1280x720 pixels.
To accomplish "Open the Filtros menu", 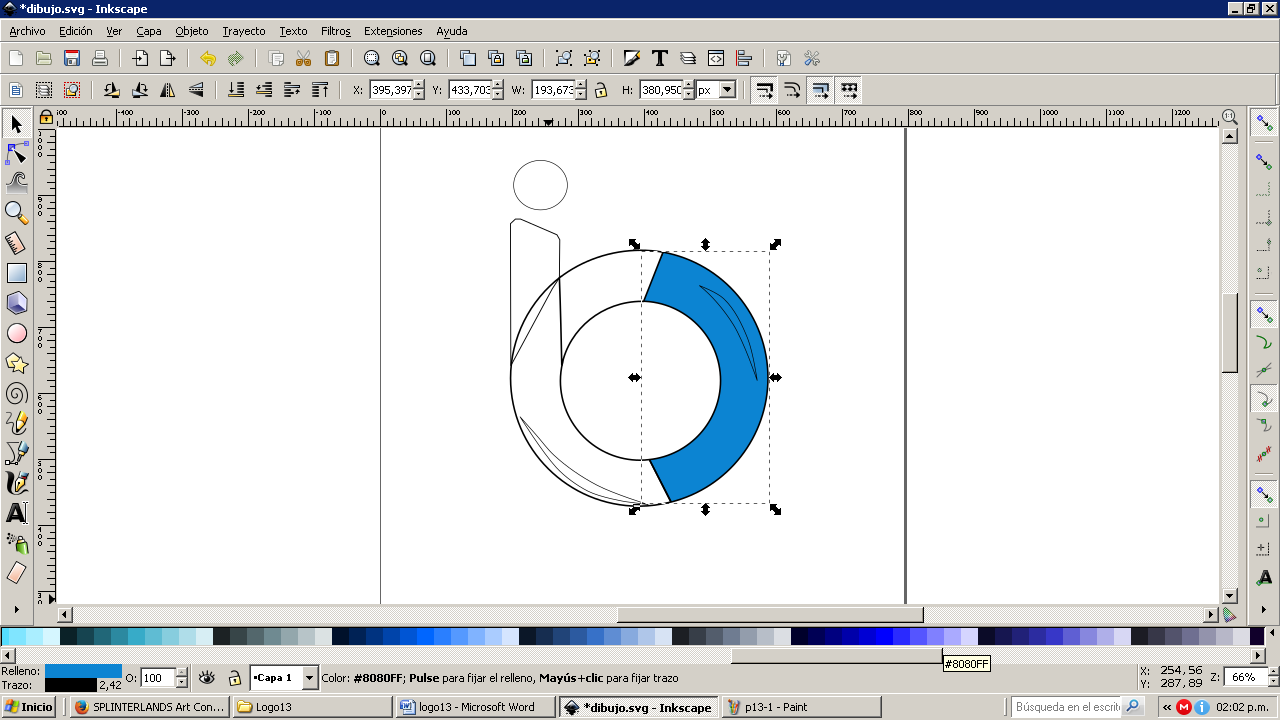I will tap(335, 31).
